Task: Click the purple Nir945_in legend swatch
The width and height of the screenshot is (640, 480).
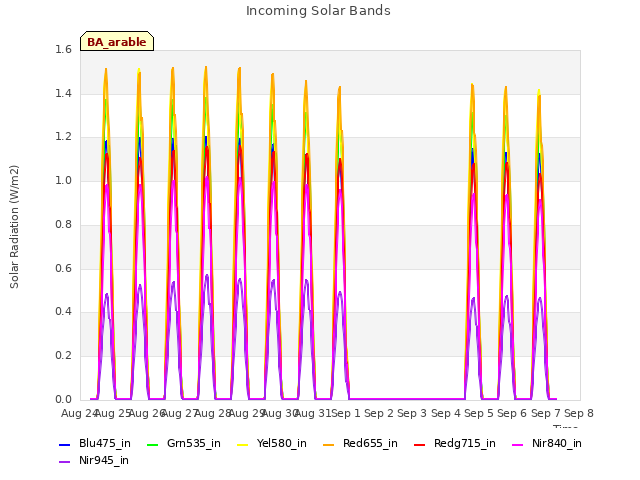Action: coord(64,462)
